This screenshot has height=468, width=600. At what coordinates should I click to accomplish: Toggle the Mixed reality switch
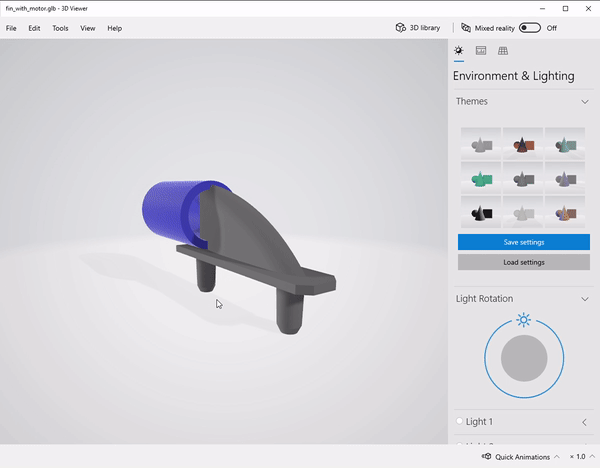coord(529,28)
